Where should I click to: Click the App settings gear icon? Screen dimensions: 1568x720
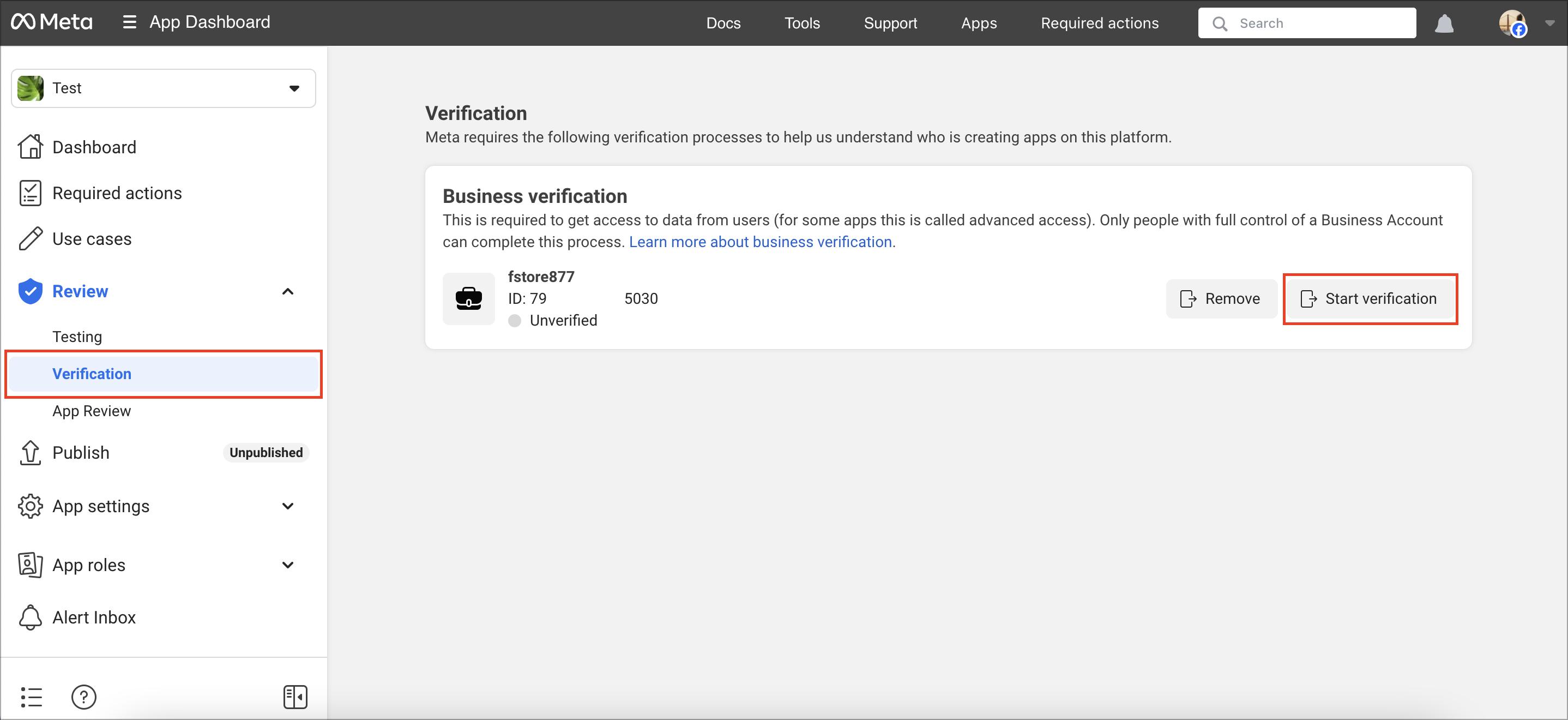31,506
